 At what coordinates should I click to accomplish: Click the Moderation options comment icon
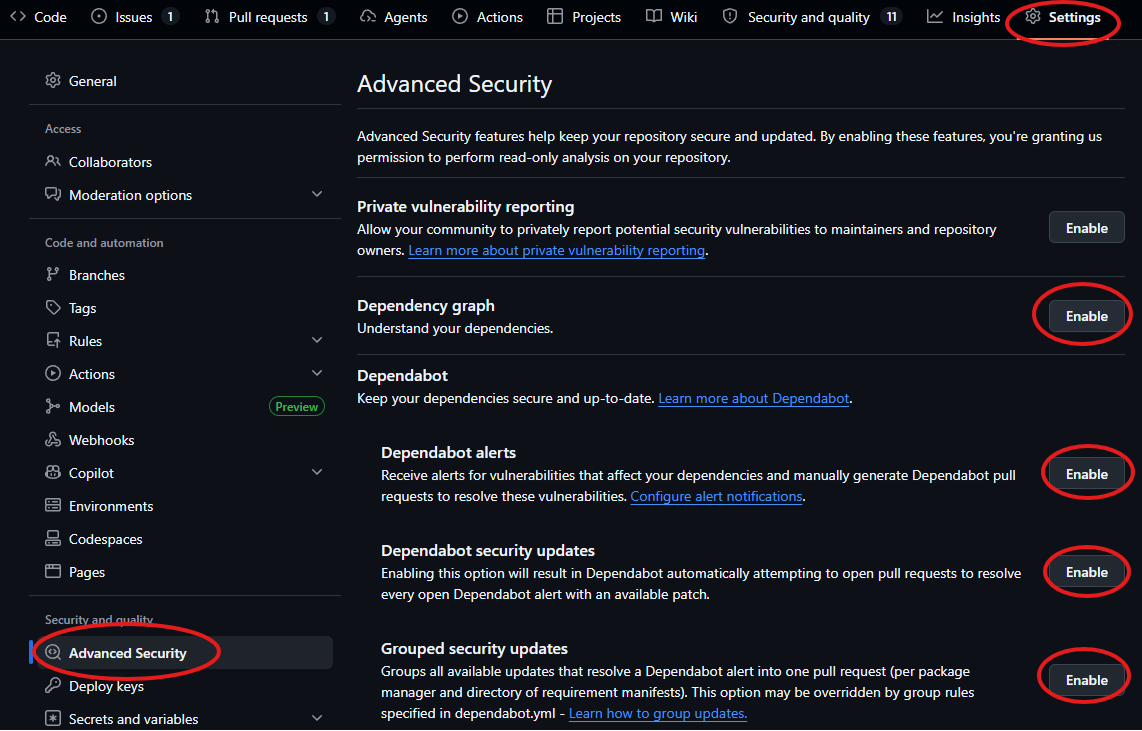tap(52, 194)
